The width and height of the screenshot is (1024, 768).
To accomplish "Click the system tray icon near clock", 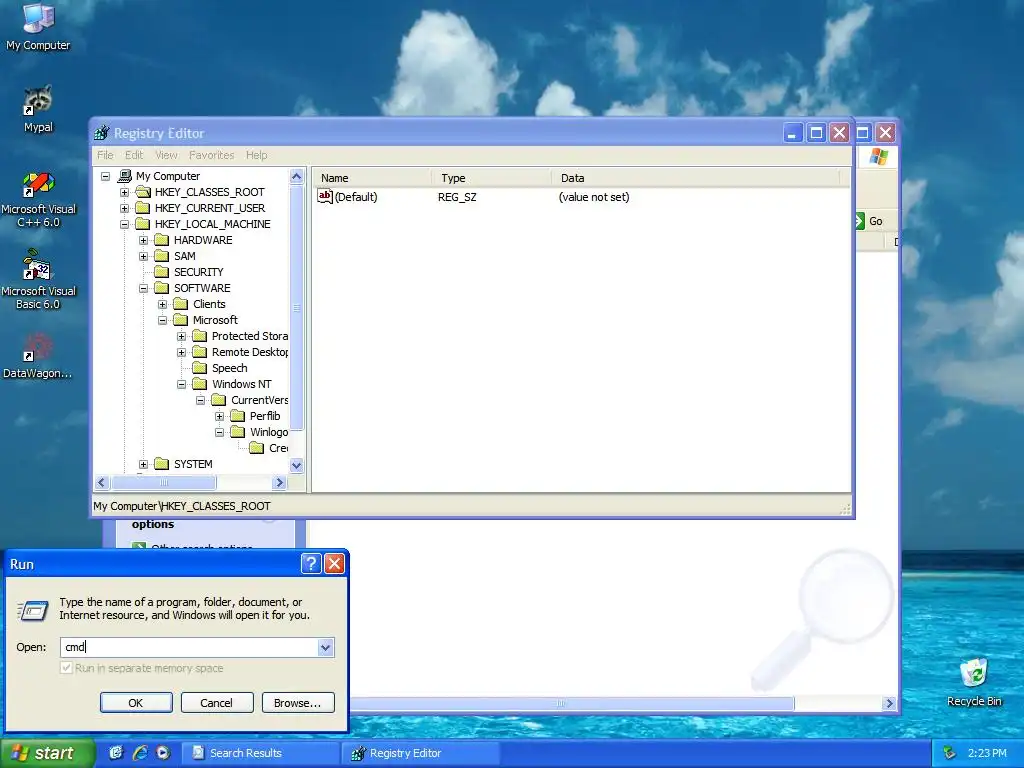I will tap(950, 753).
